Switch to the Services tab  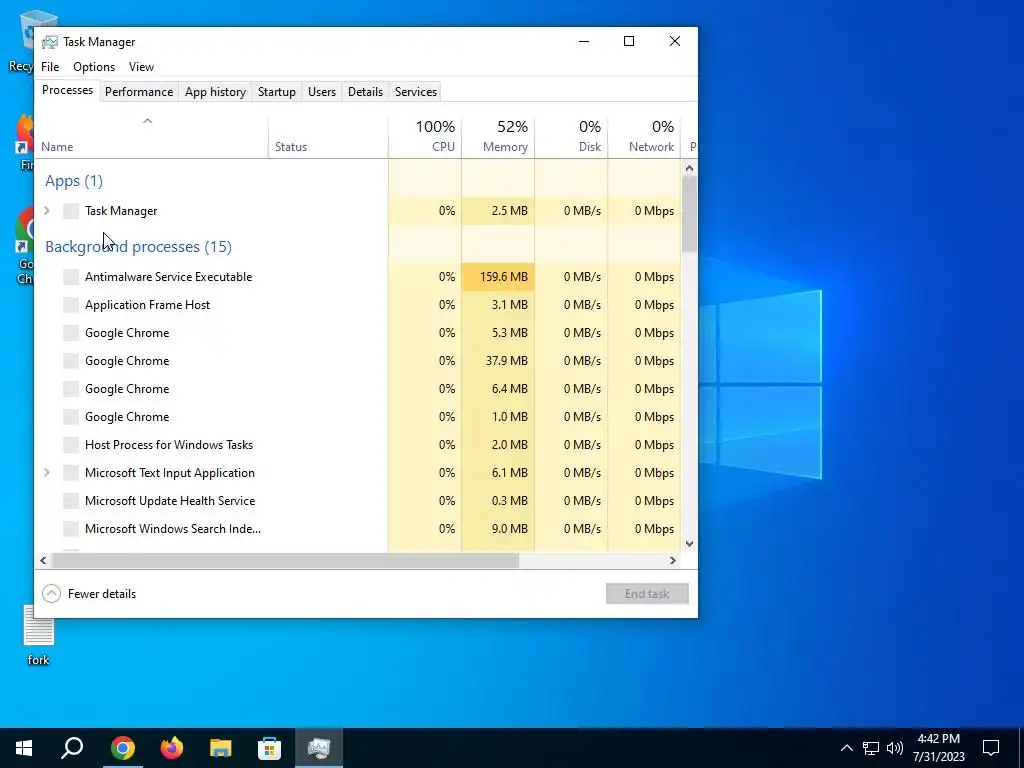click(416, 92)
